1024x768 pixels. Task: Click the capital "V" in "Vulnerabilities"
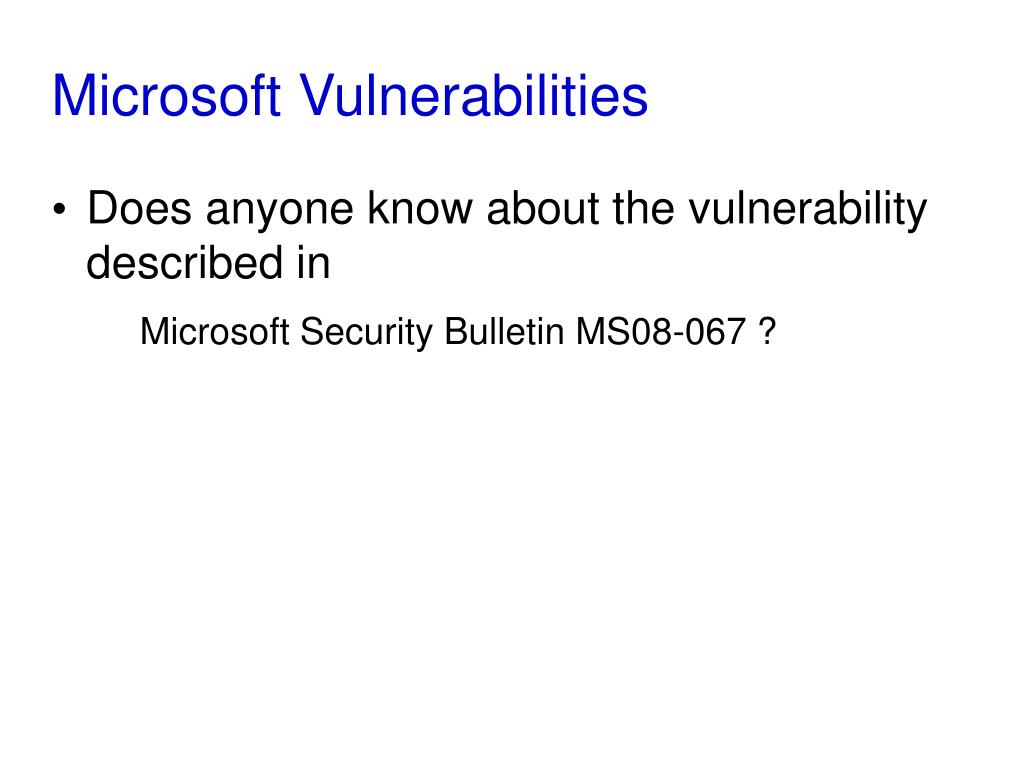[318, 96]
